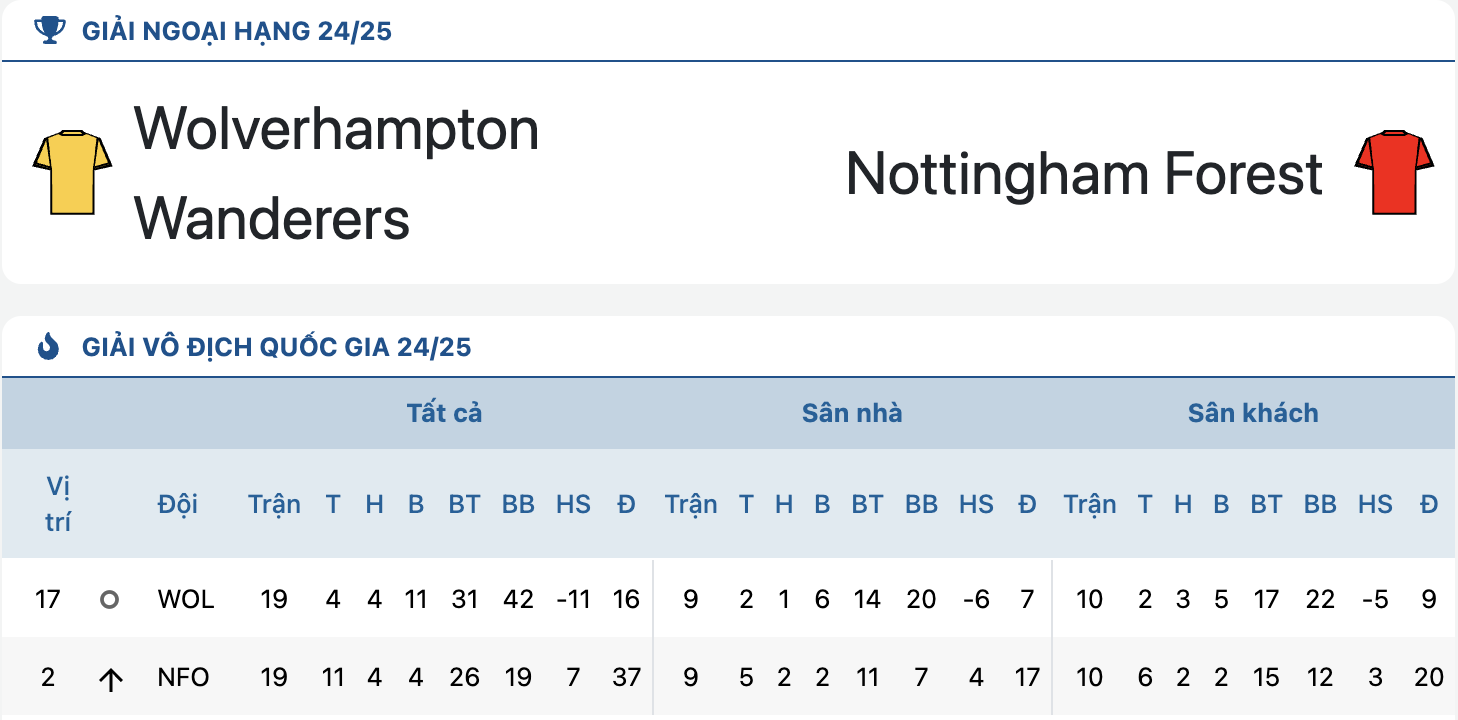This screenshot has height=720, width=1458.
Task: Select the Sân khách column group header
Action: tap(1253, 413)
